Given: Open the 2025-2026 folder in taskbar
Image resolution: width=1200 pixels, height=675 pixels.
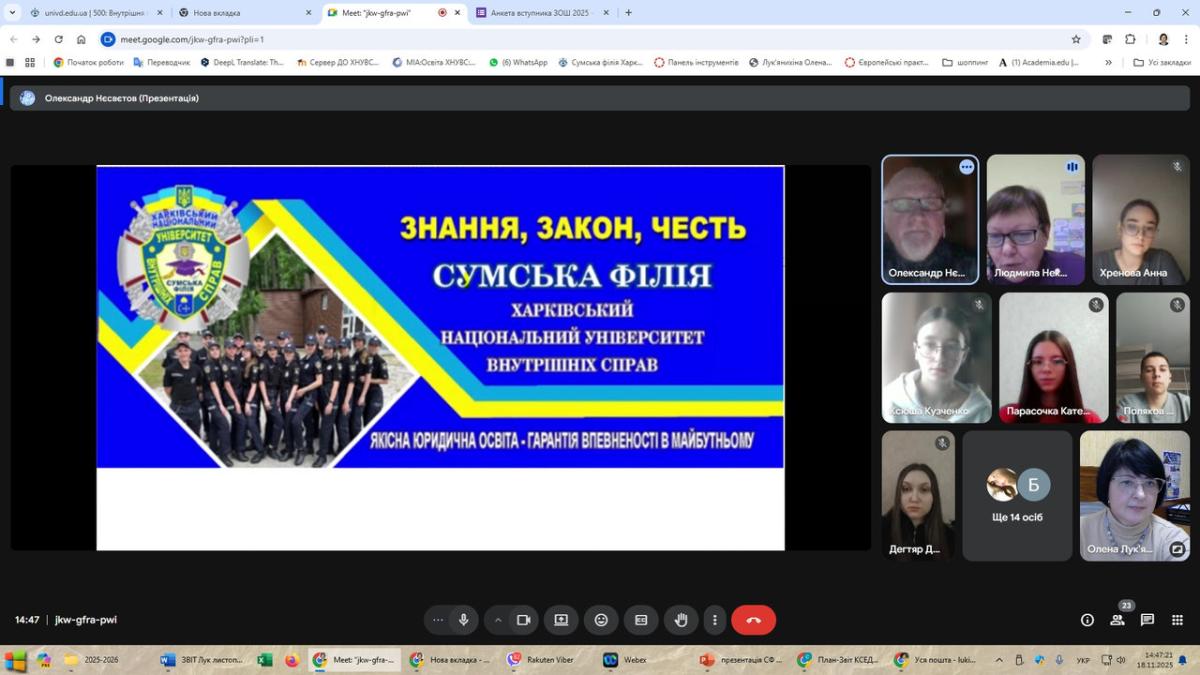Looking at the screenshot, I should (92, 660).
